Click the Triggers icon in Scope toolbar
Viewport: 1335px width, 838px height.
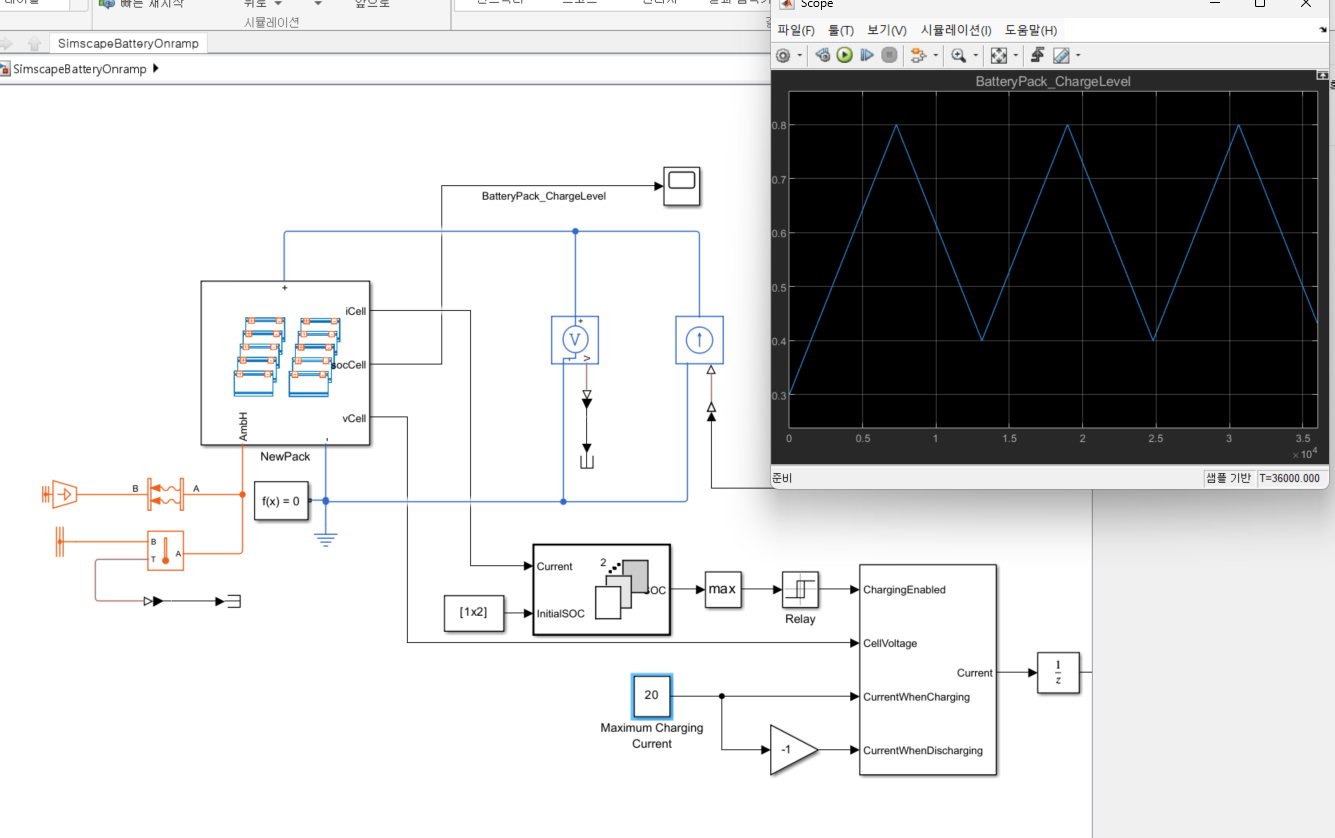pyautogui.click(x=1037, y=55)
